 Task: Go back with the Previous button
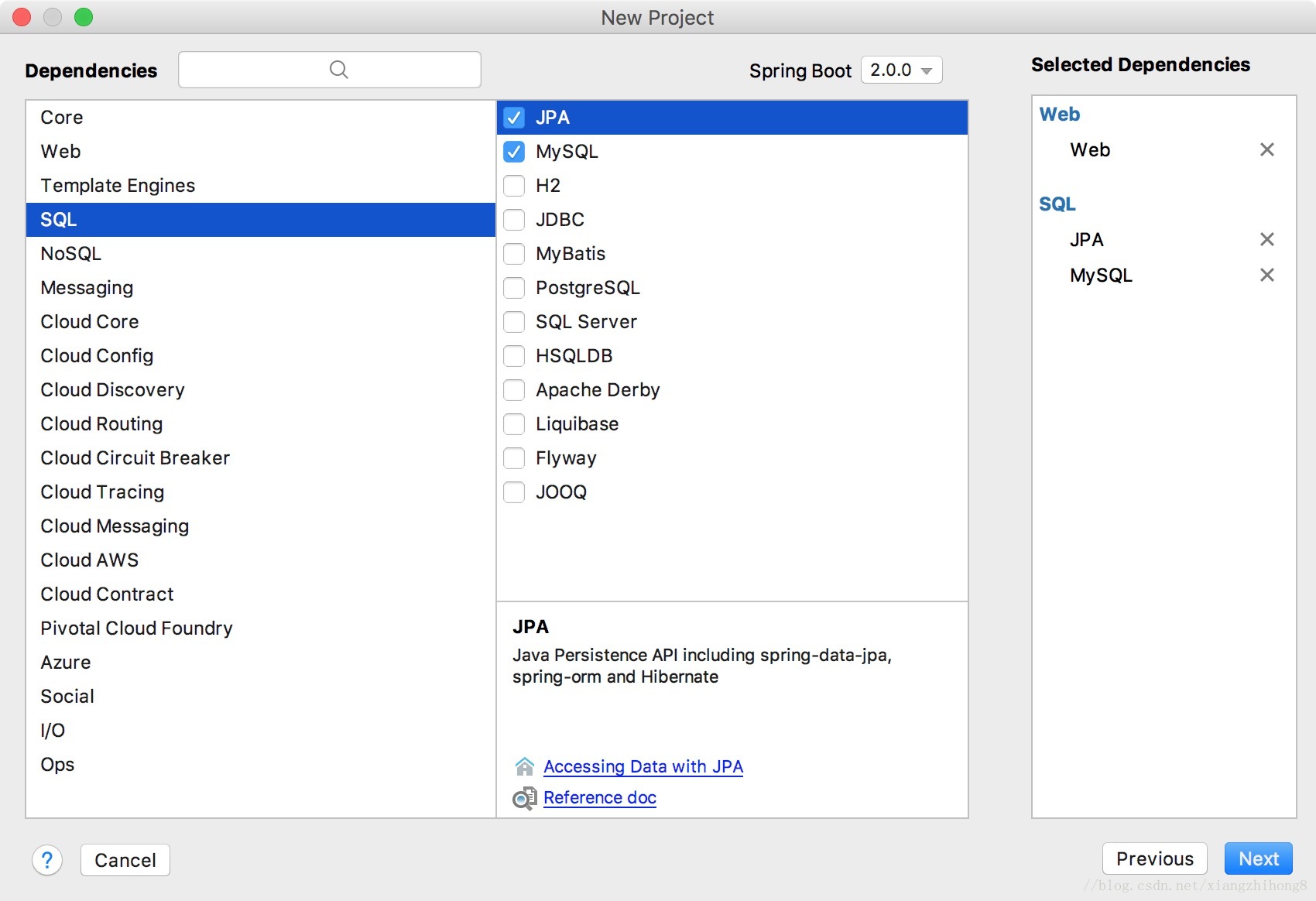1155,858
